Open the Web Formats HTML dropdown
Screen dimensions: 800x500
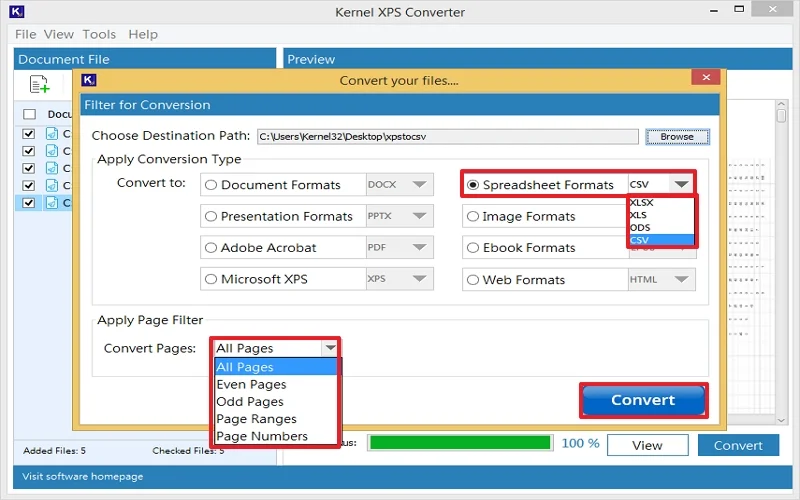[682, 280]
